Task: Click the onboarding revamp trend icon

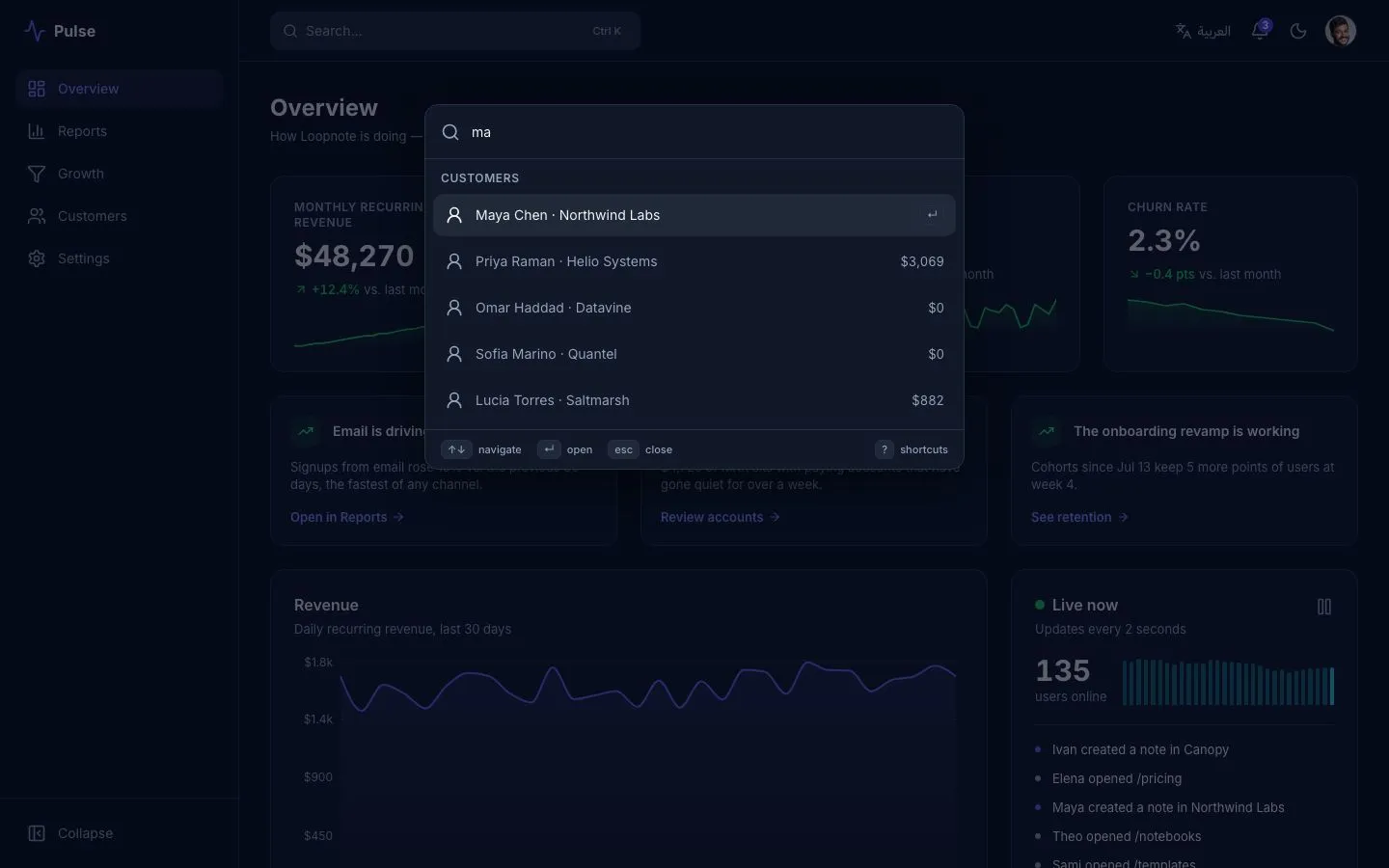Action: (1047, 431)
